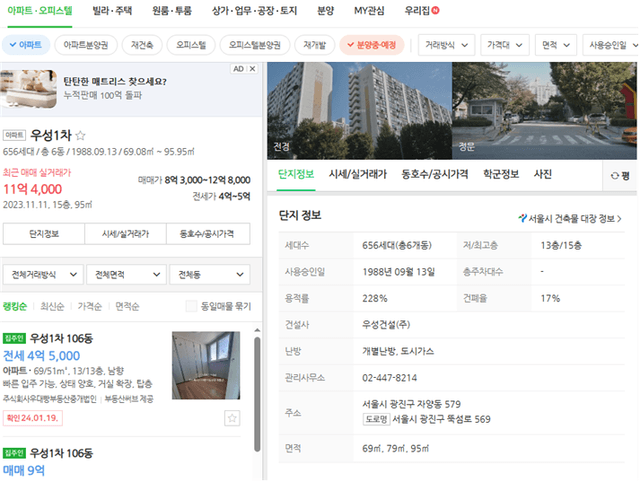Favorite 우성1차 with the star icon
The width and height of the screenshot is (640, 482).
pyautogui.click(x=80, y=135)
